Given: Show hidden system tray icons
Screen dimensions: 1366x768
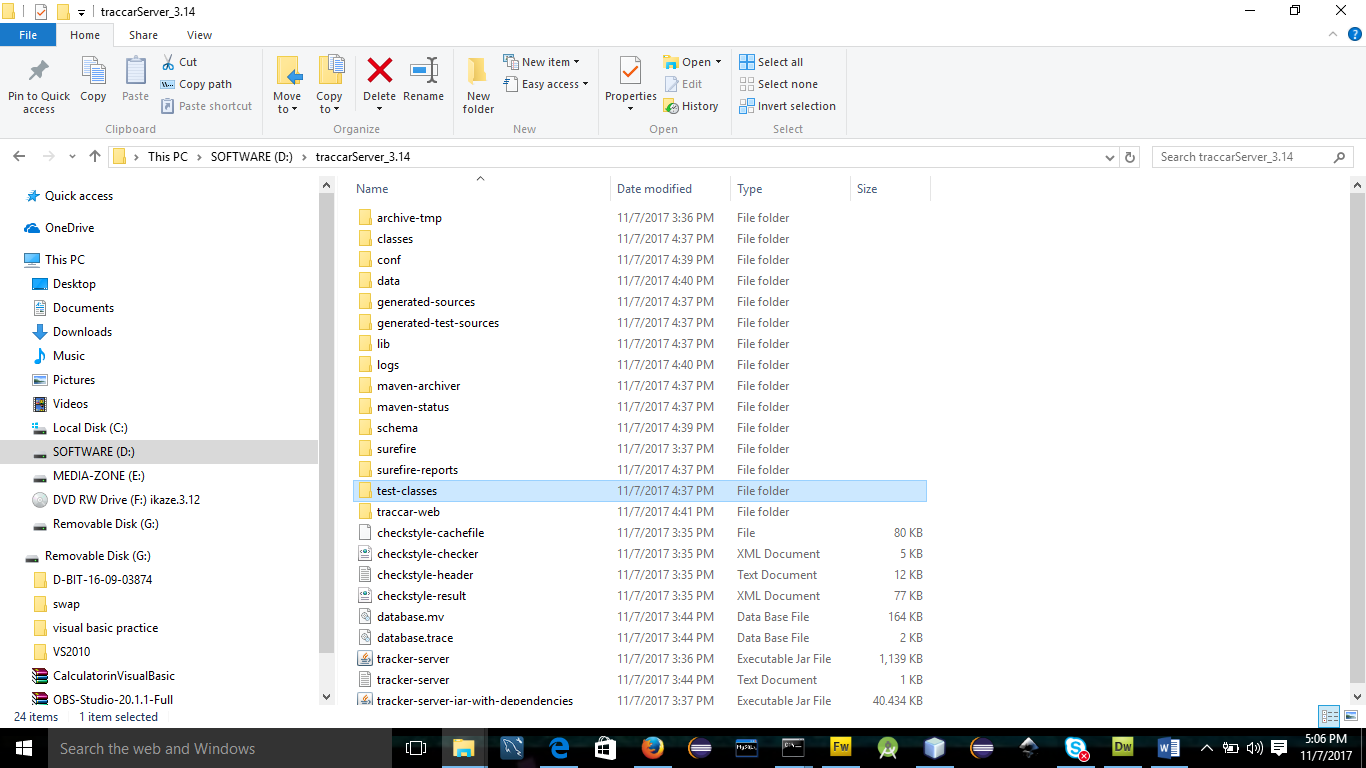Looking at the screenshot, I should (1206, 748).
